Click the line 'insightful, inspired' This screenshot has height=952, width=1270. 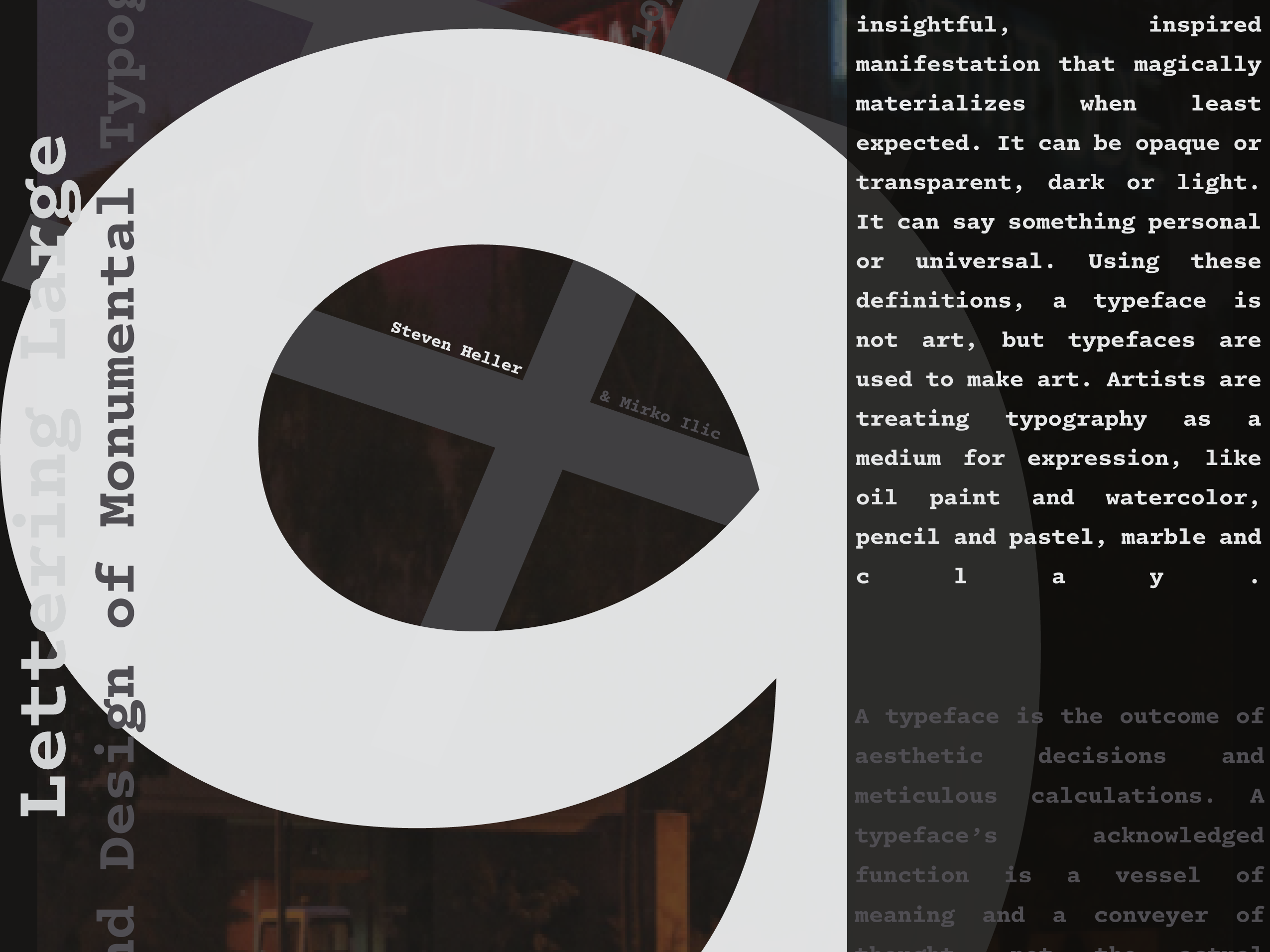1058,25
